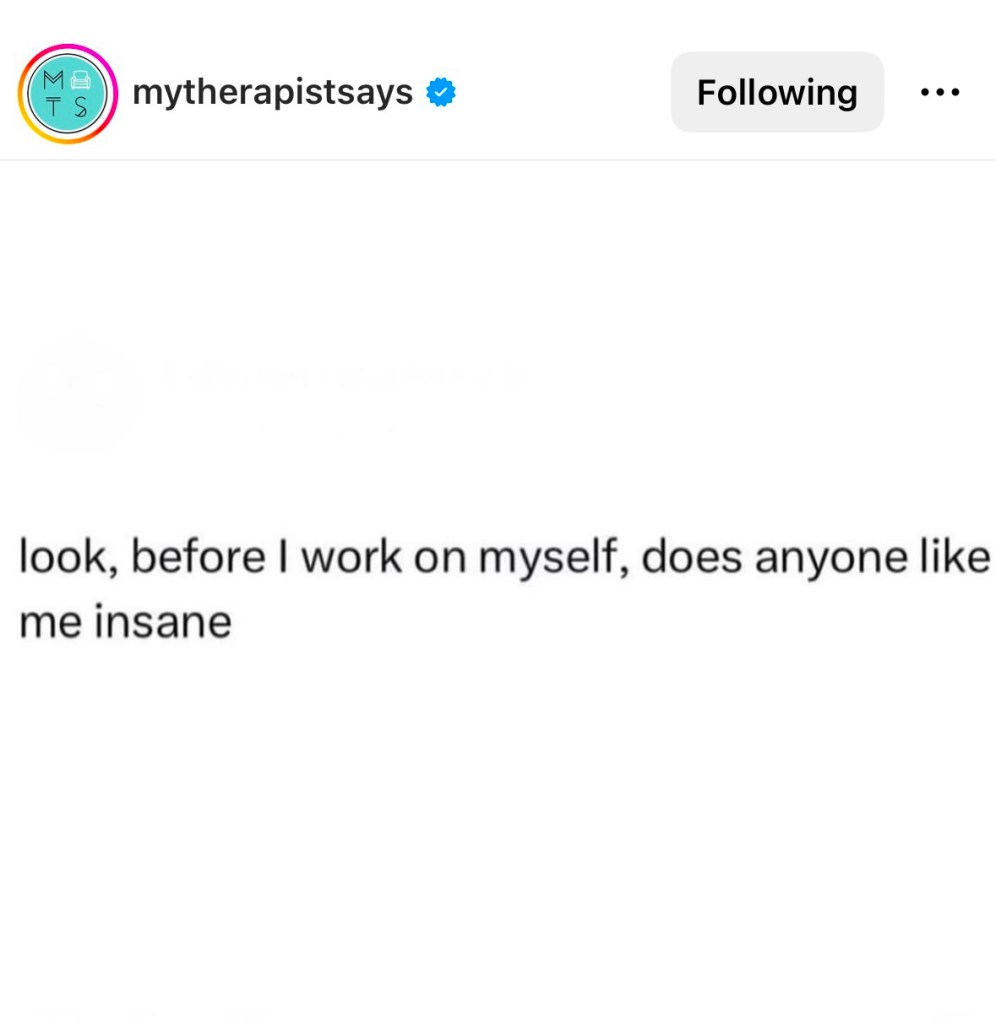Click the blue verified badge
The image size is (996, 1023).
(x=441, y=93)
